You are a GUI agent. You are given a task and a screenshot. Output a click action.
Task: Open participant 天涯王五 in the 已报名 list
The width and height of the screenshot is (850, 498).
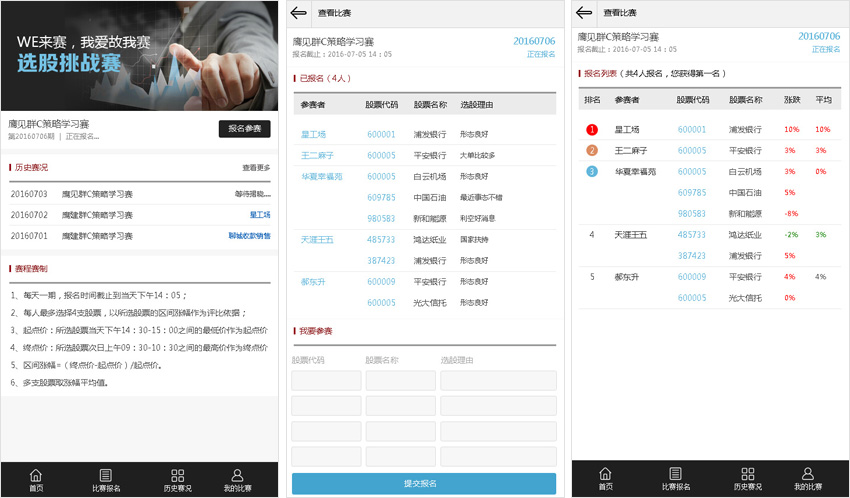(x=317, y=240)
